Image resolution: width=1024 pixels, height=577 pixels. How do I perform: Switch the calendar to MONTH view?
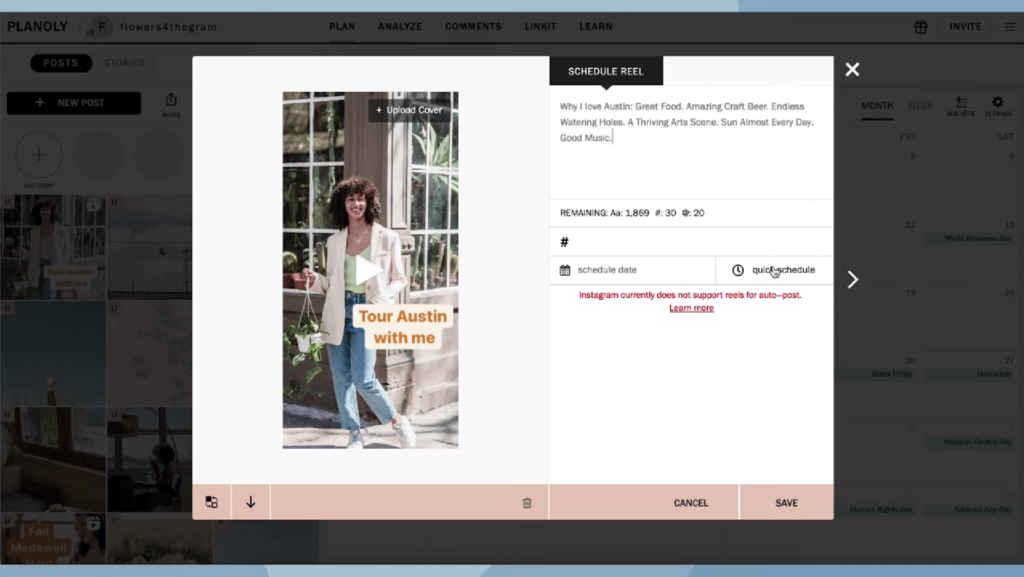pyautogui.click(x=877, y=106)
